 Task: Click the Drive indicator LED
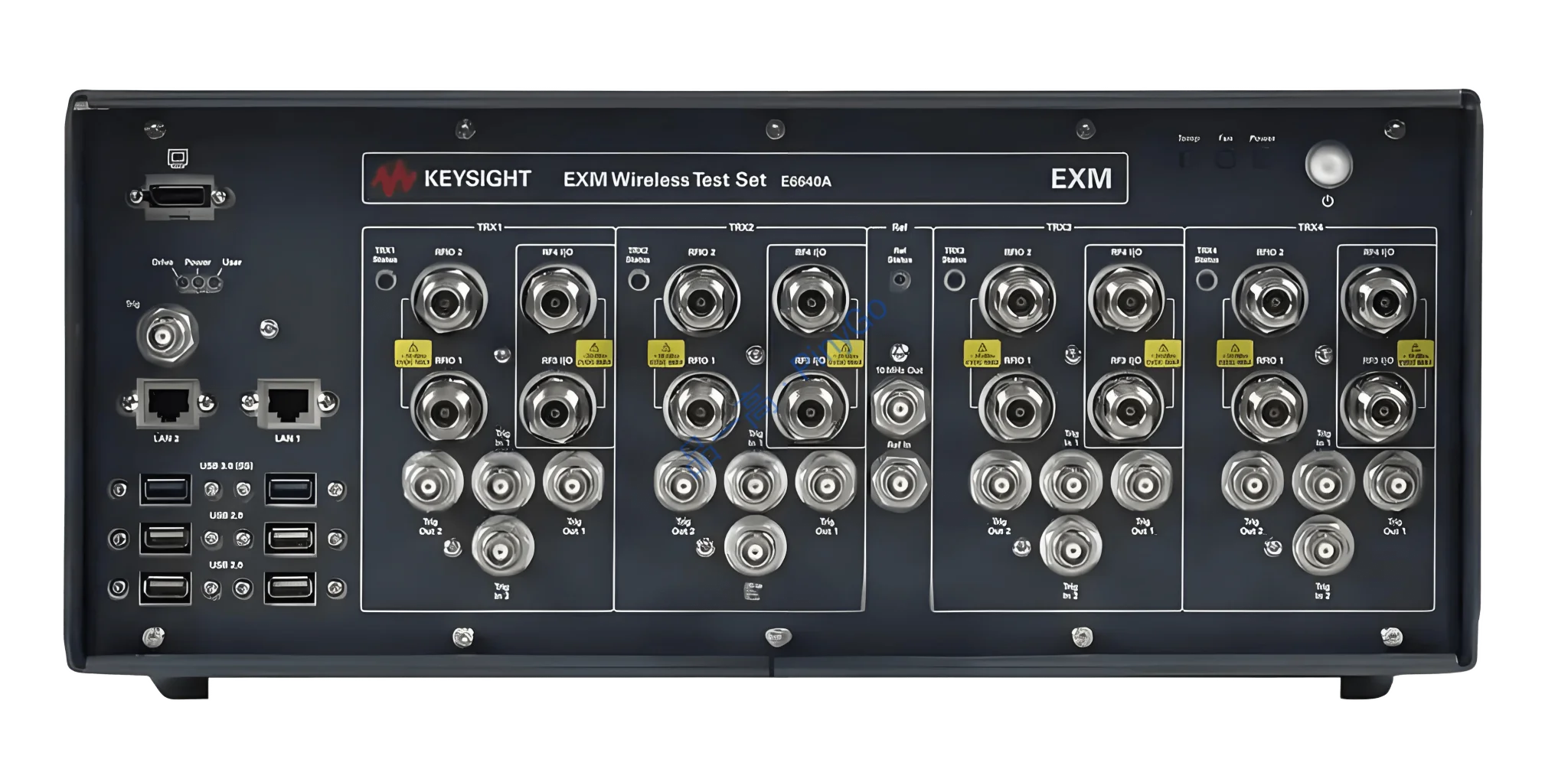point(183,283)
